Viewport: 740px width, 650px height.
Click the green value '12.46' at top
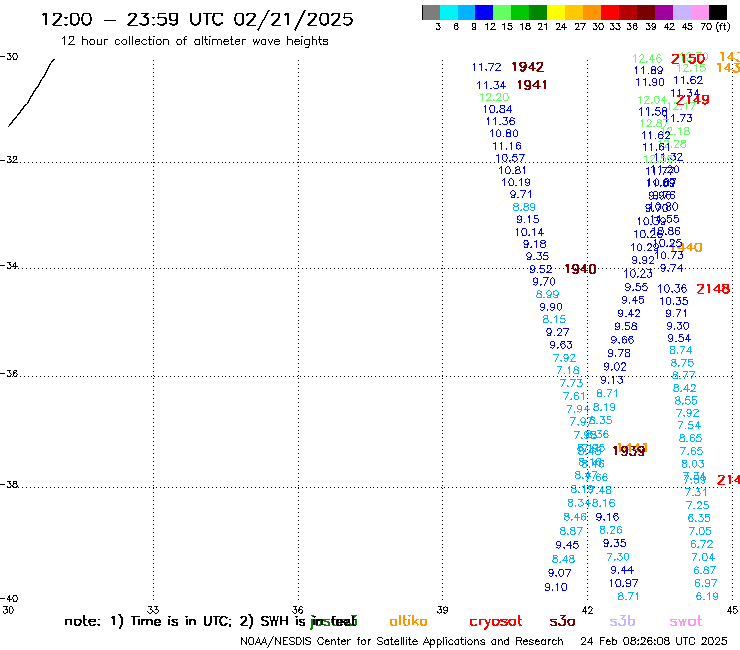[x=647, y=59]
